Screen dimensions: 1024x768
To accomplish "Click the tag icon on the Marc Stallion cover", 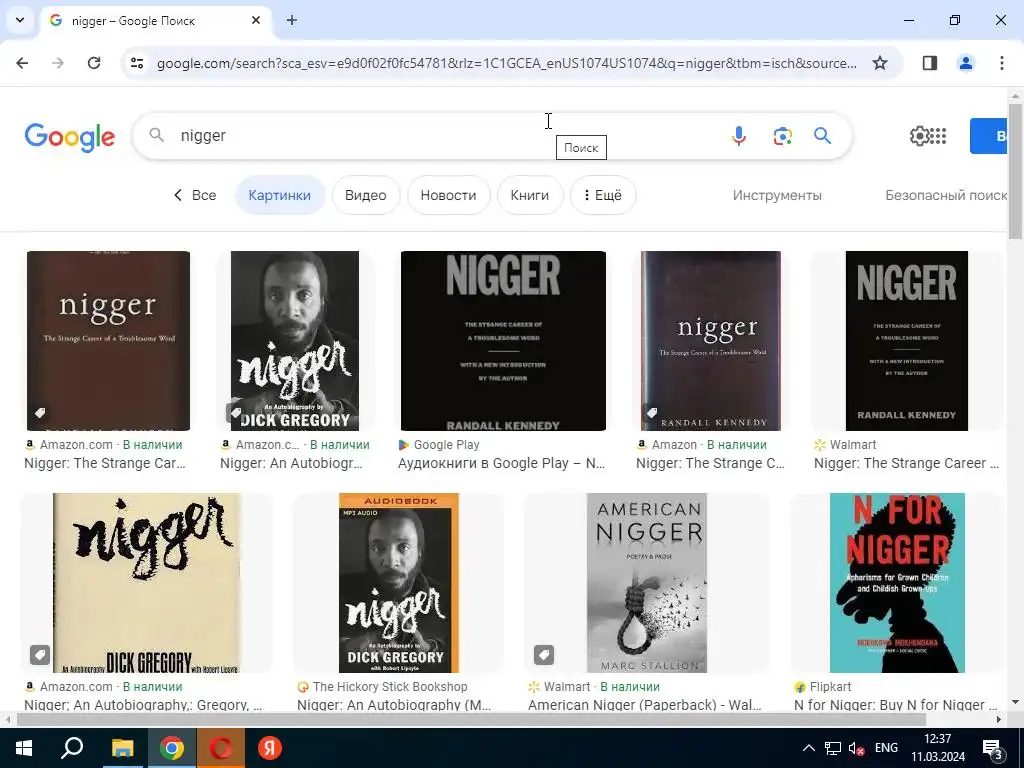I will click(543, 654).
